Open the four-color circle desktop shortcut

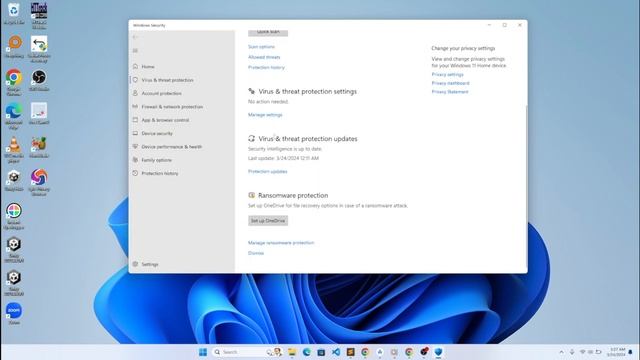click(x=13, y=216)
